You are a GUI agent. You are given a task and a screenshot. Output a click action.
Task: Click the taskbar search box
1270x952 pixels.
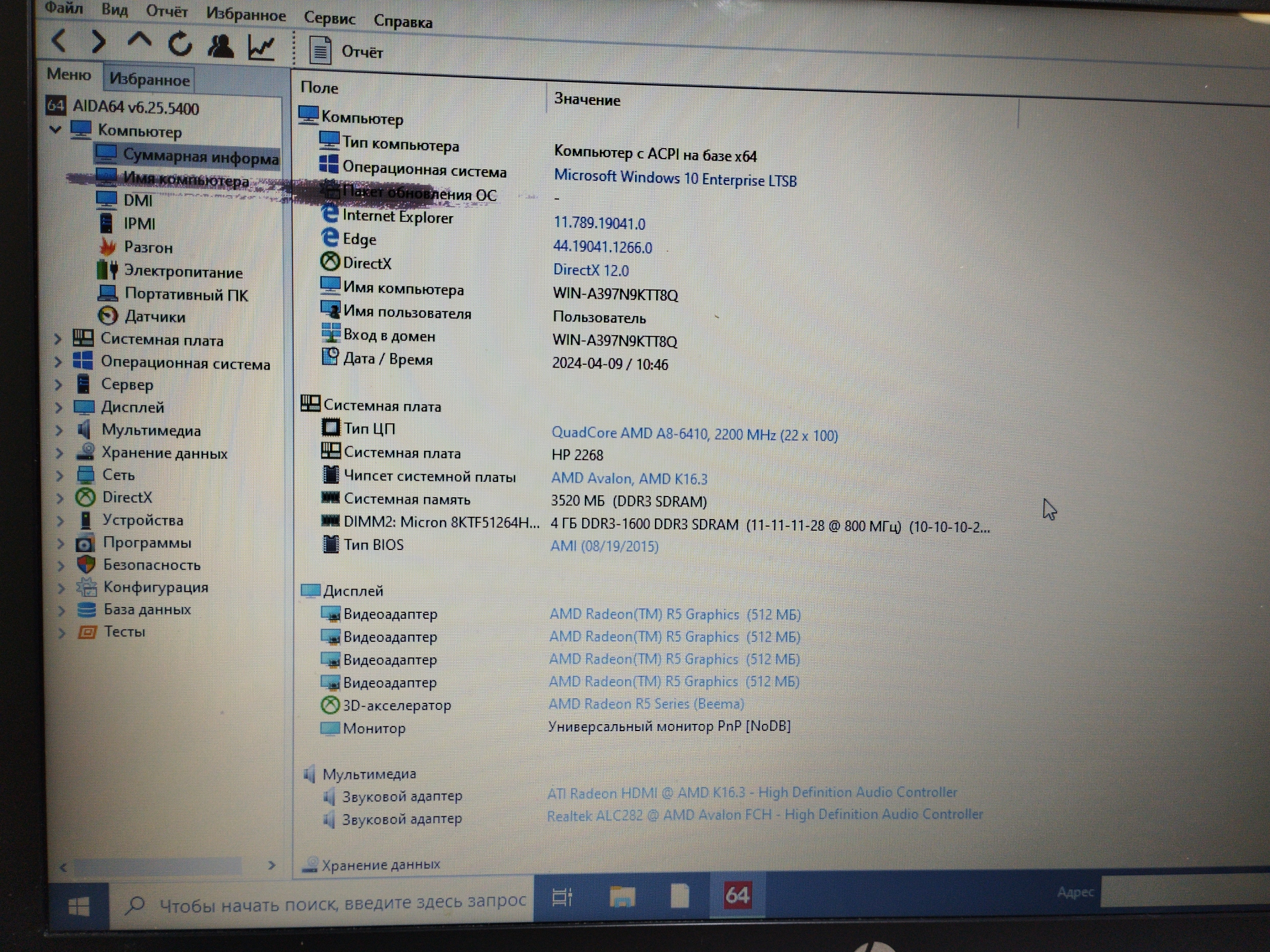322,902
